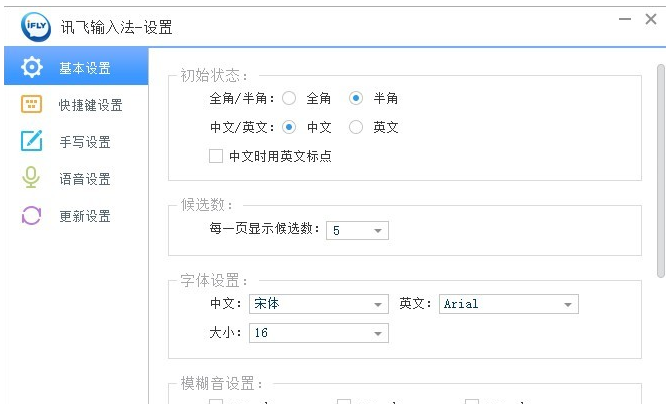The width and height of the screenshot is (667, 419).
Task: Choose 中文 as initial language
Action: [289, 127]
